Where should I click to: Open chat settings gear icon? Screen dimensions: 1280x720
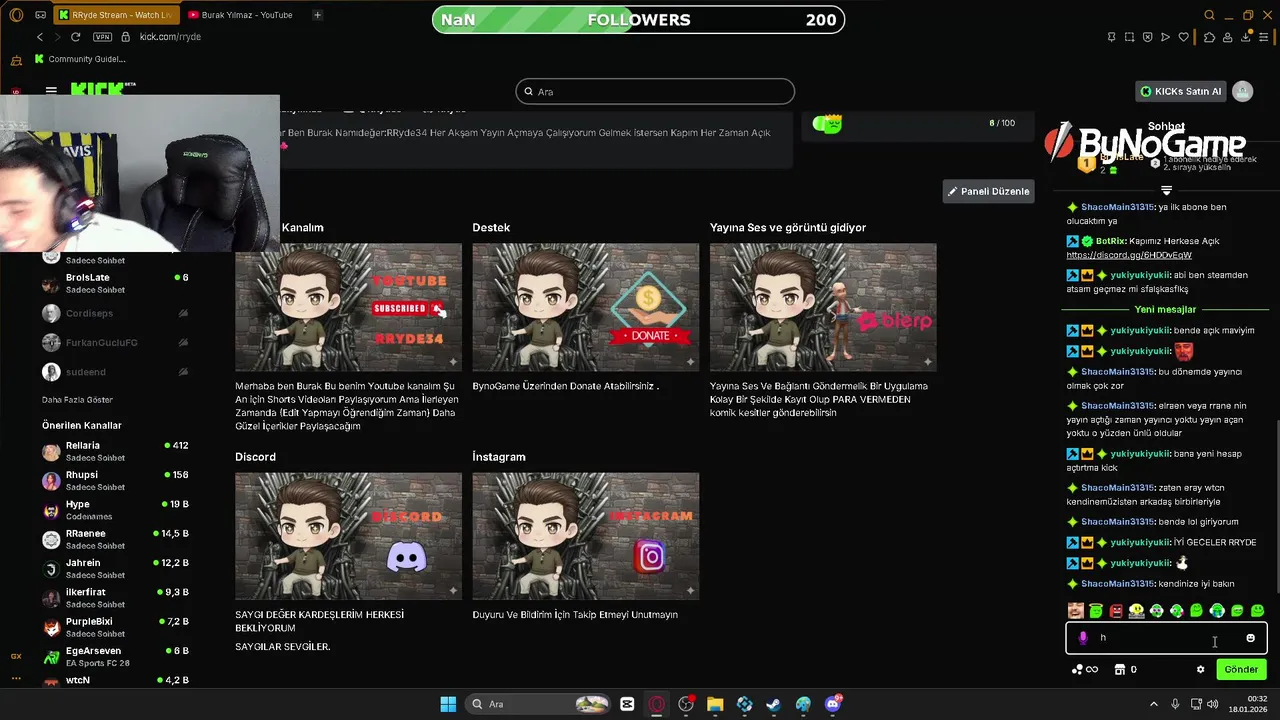(1200, 670)
